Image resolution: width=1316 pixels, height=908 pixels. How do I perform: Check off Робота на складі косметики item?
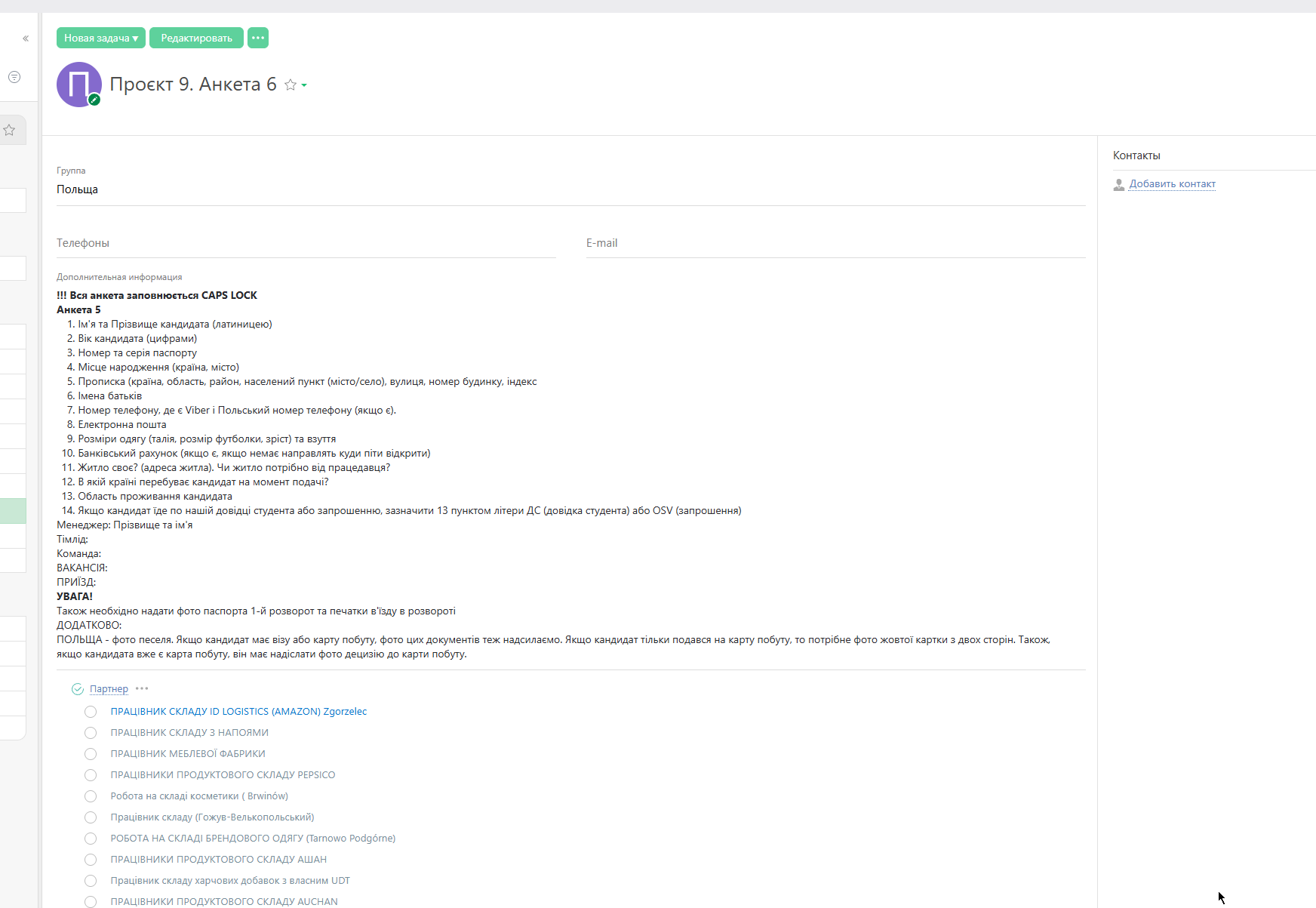pyautogui.click(x=91, y=796)
